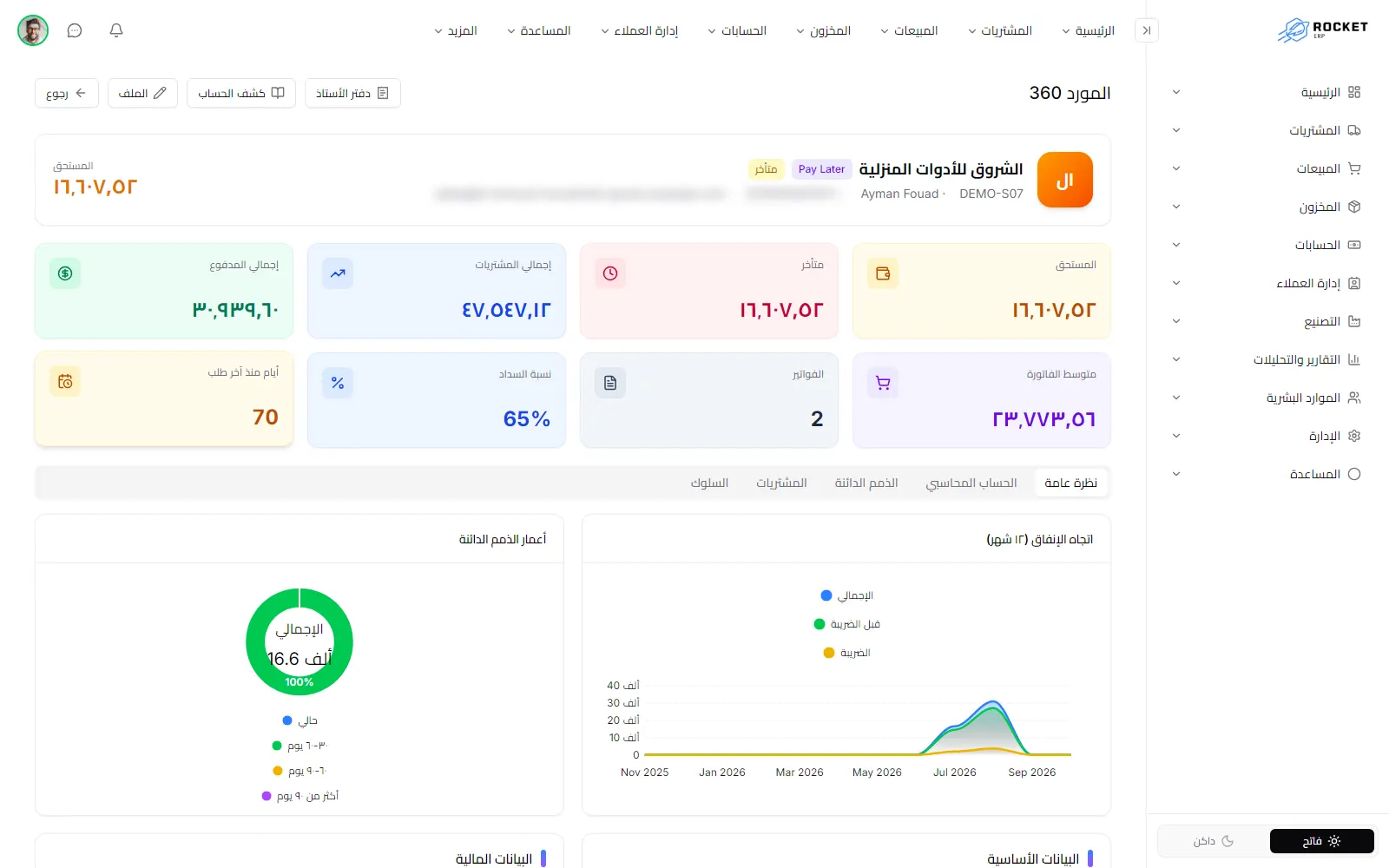Expand sidebar المخزون chevron
This screenshot has height=868, width=1389.
1176,207
